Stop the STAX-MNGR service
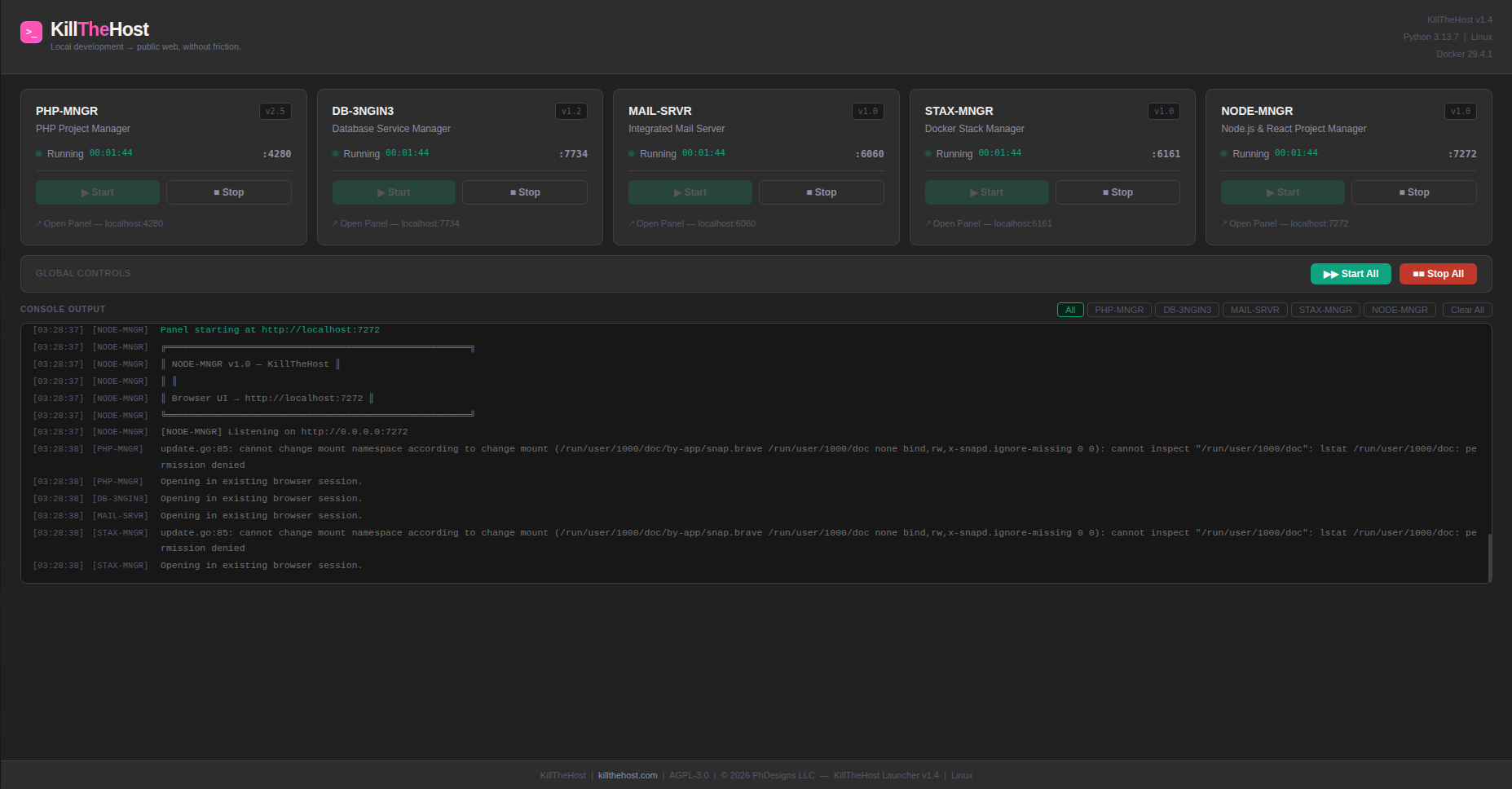This screenshot has width=1512, height=789. tap(1117, 192)
